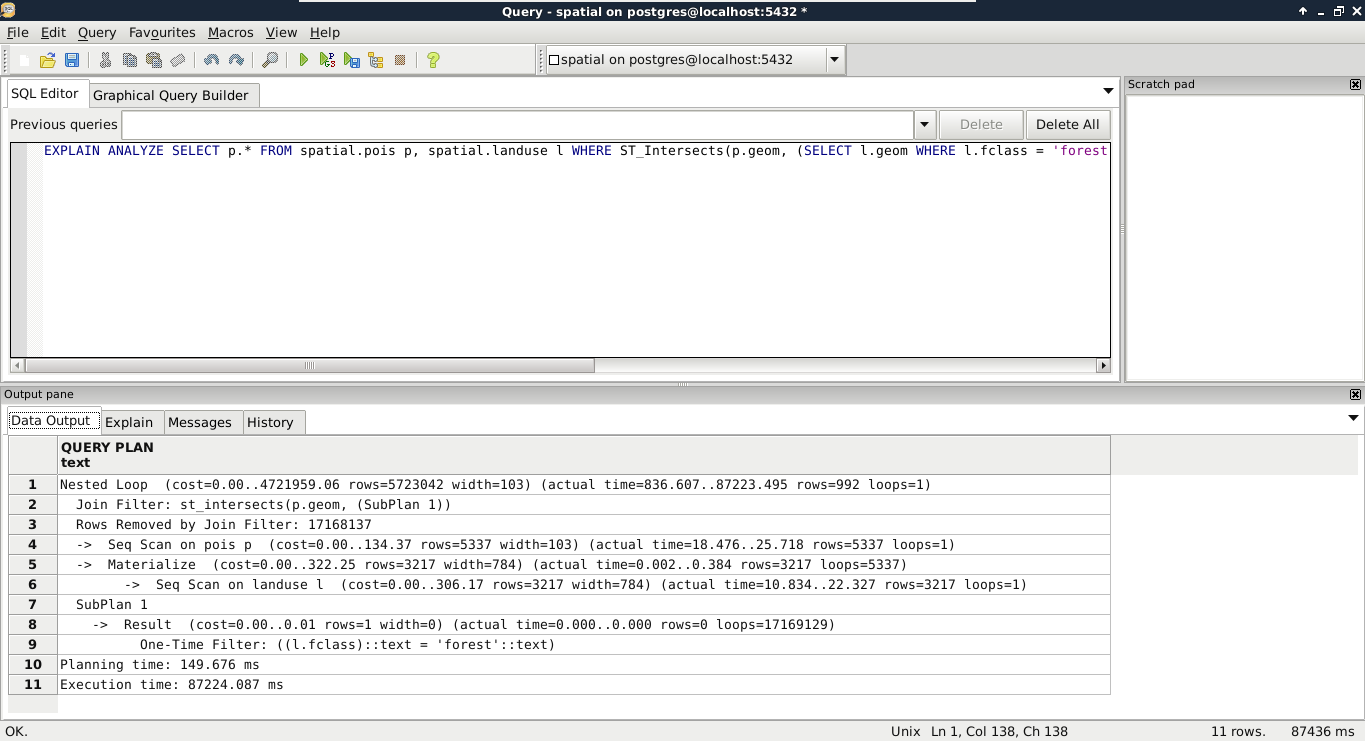Close the Scratch pad panel
This screenshot has width=1365, height=741.
coord(1355,85)
